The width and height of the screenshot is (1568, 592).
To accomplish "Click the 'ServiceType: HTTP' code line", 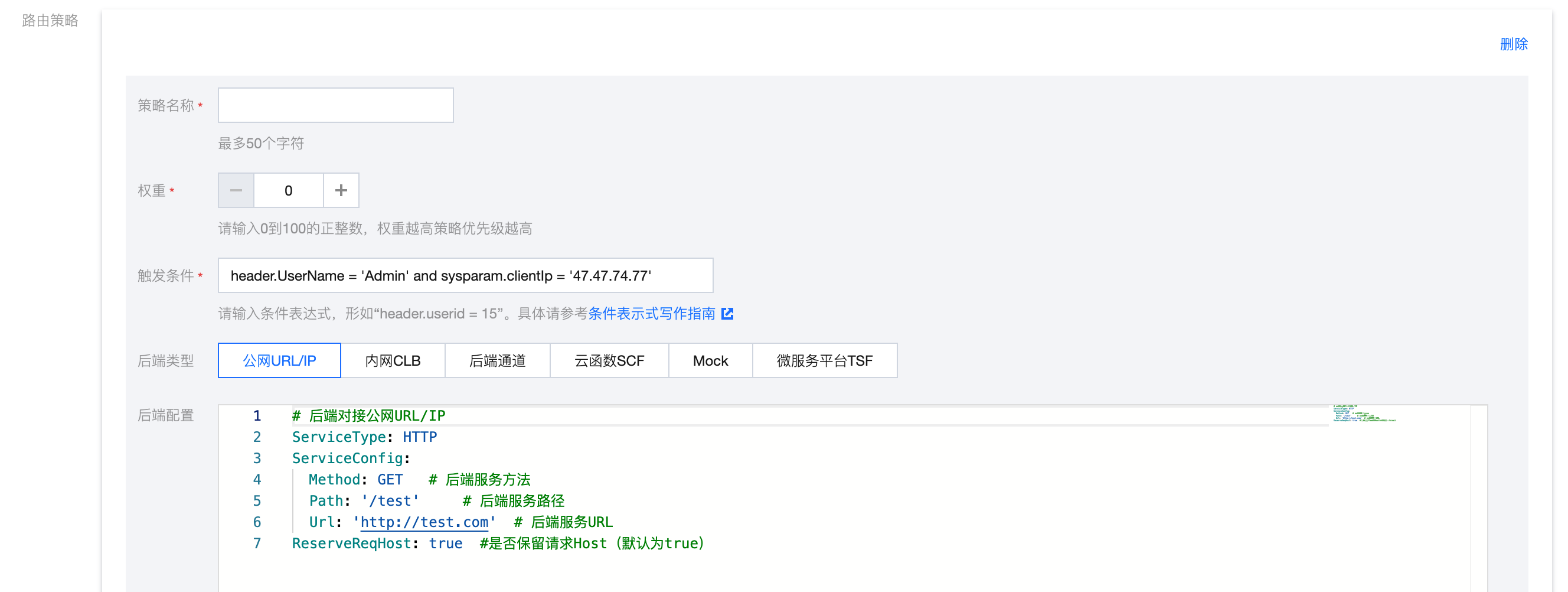I will pos(365,437).
